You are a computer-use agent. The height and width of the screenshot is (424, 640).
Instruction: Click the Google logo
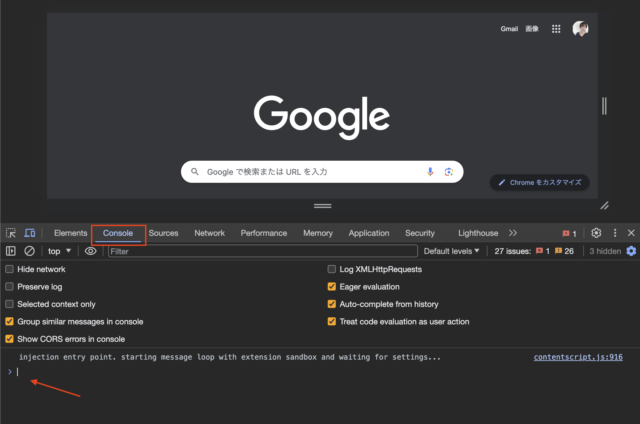pyautogui.click(x=322, y=116)
